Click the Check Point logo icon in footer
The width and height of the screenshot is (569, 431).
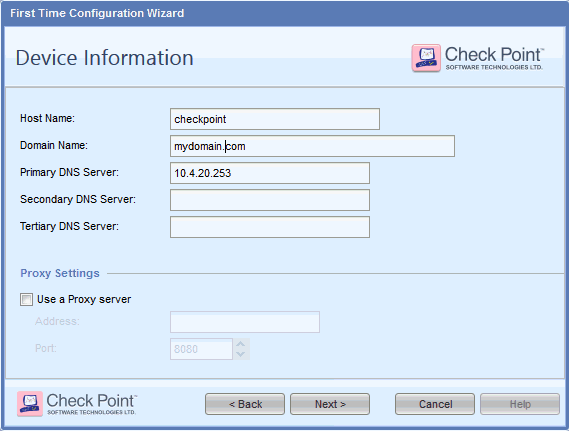(x=30, y=403)
